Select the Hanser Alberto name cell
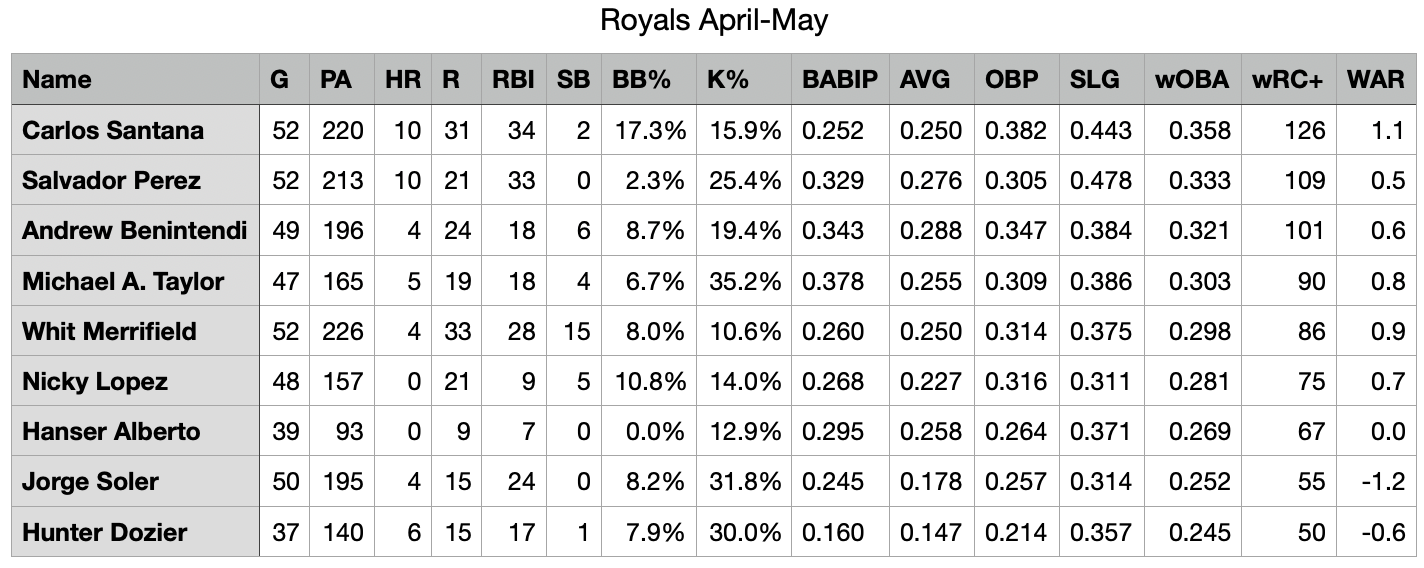 click(x=111, y=431)
